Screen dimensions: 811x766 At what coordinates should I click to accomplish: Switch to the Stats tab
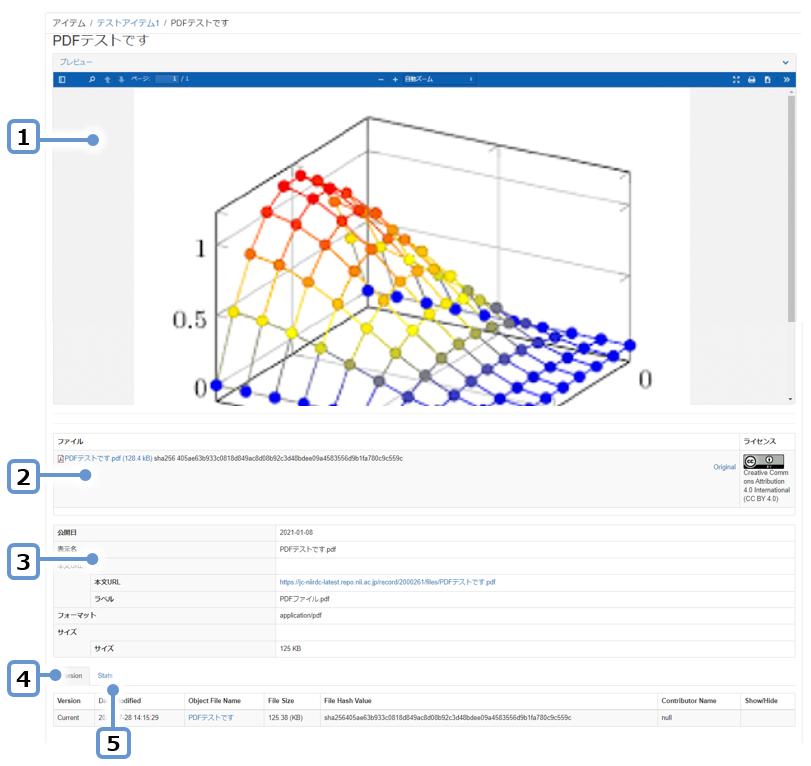click(106, 676)
